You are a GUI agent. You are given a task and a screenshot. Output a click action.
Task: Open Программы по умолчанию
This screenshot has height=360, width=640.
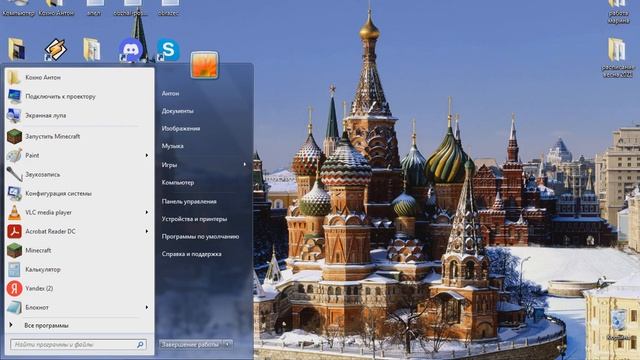point(200,236)
